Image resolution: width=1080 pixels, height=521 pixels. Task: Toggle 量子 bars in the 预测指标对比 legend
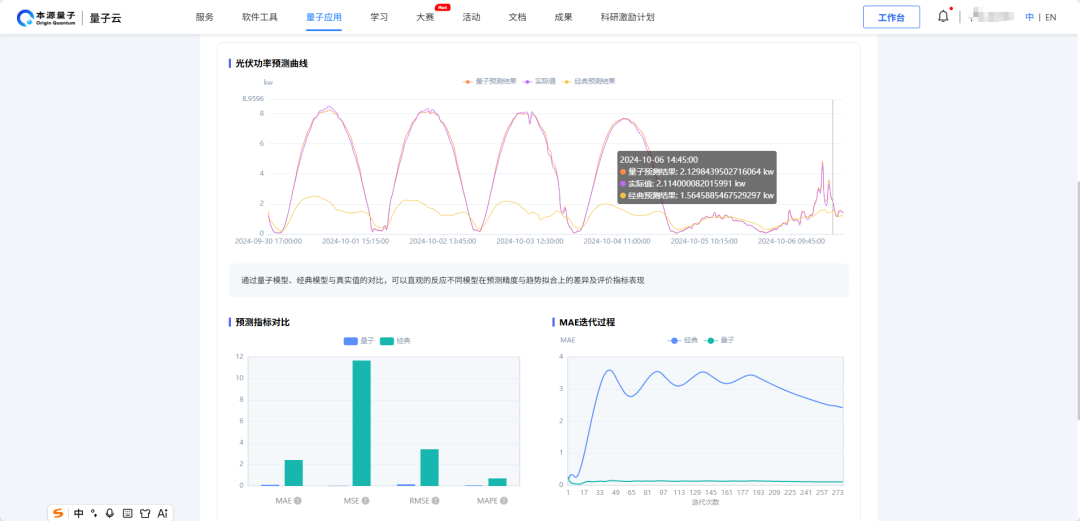359,341
